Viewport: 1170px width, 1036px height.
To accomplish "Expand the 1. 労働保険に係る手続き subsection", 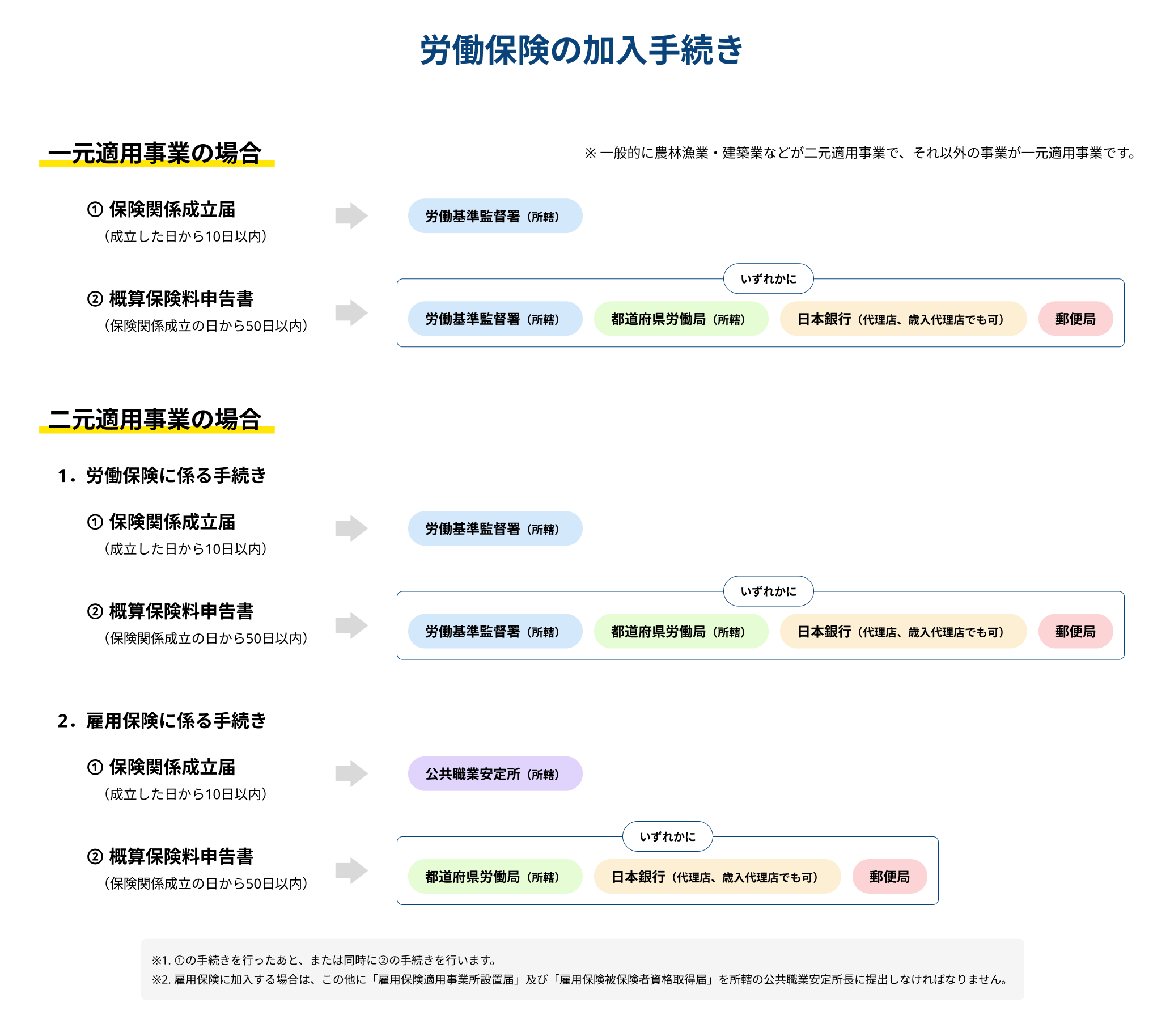I will click(166, 474).
